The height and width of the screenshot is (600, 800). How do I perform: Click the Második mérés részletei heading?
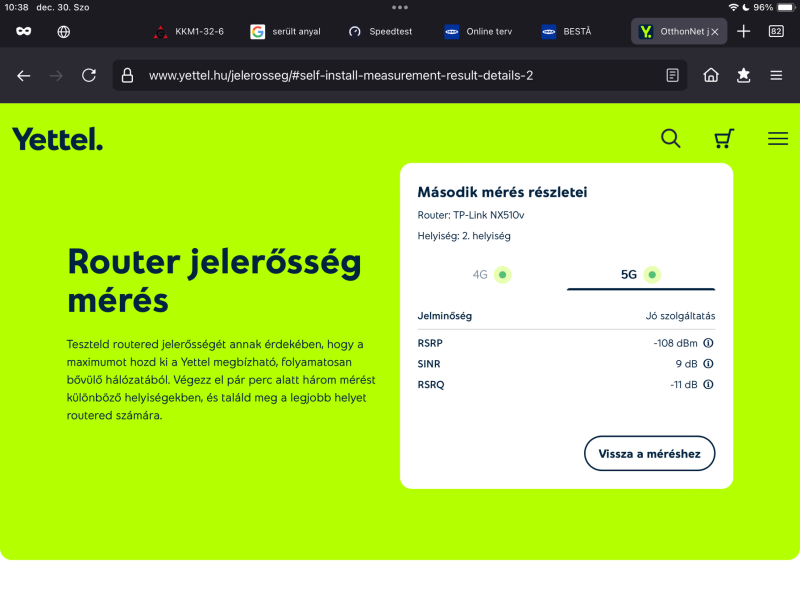click(x=503, y=192)
